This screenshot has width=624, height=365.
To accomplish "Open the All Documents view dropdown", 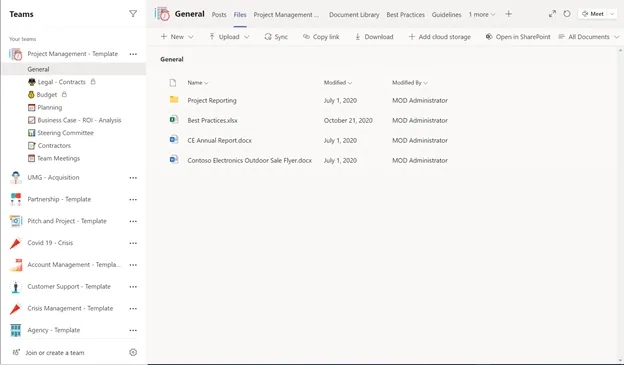I will point(589,37).
